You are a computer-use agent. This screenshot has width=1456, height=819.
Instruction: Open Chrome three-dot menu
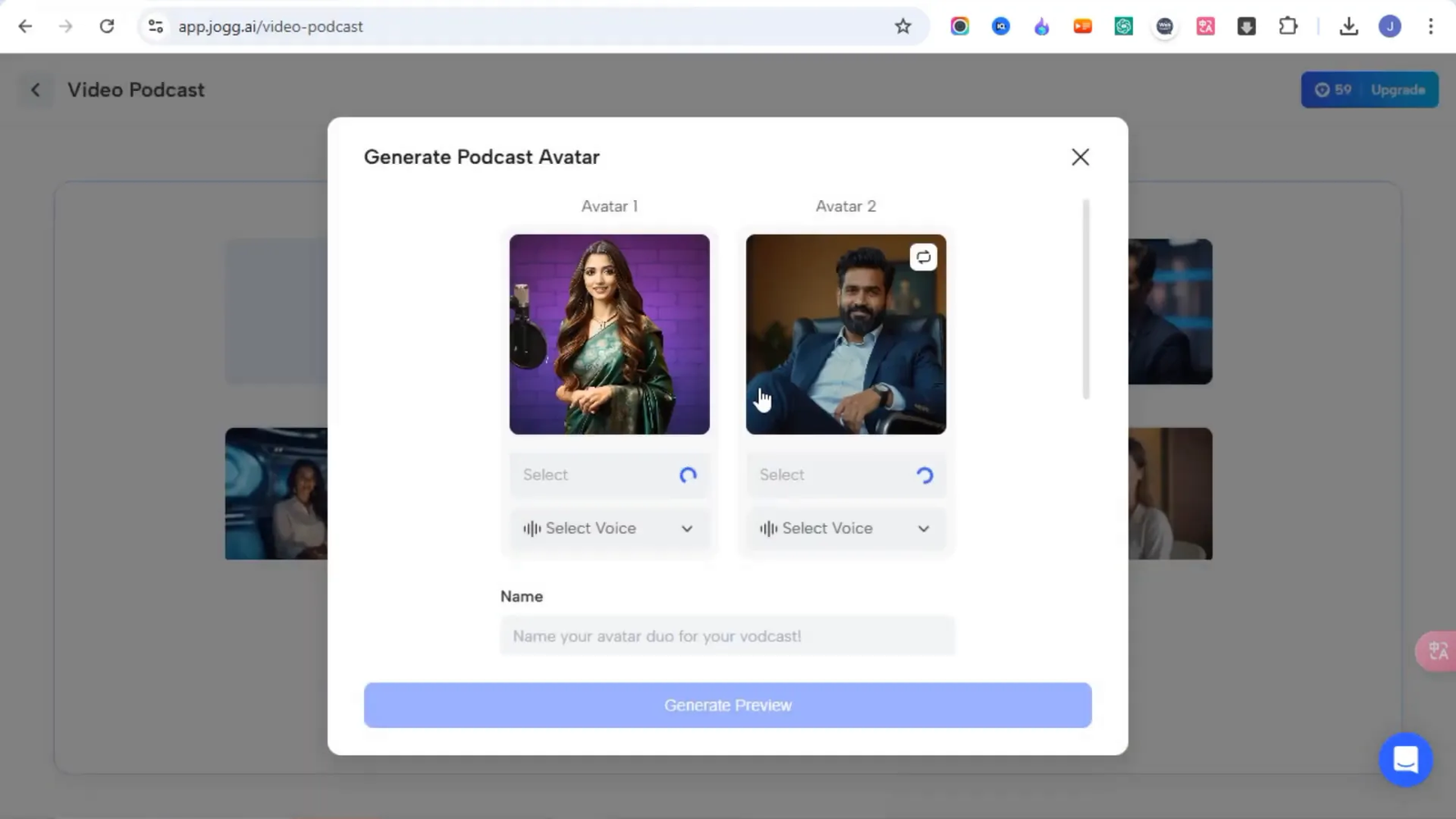point(1431,26)
